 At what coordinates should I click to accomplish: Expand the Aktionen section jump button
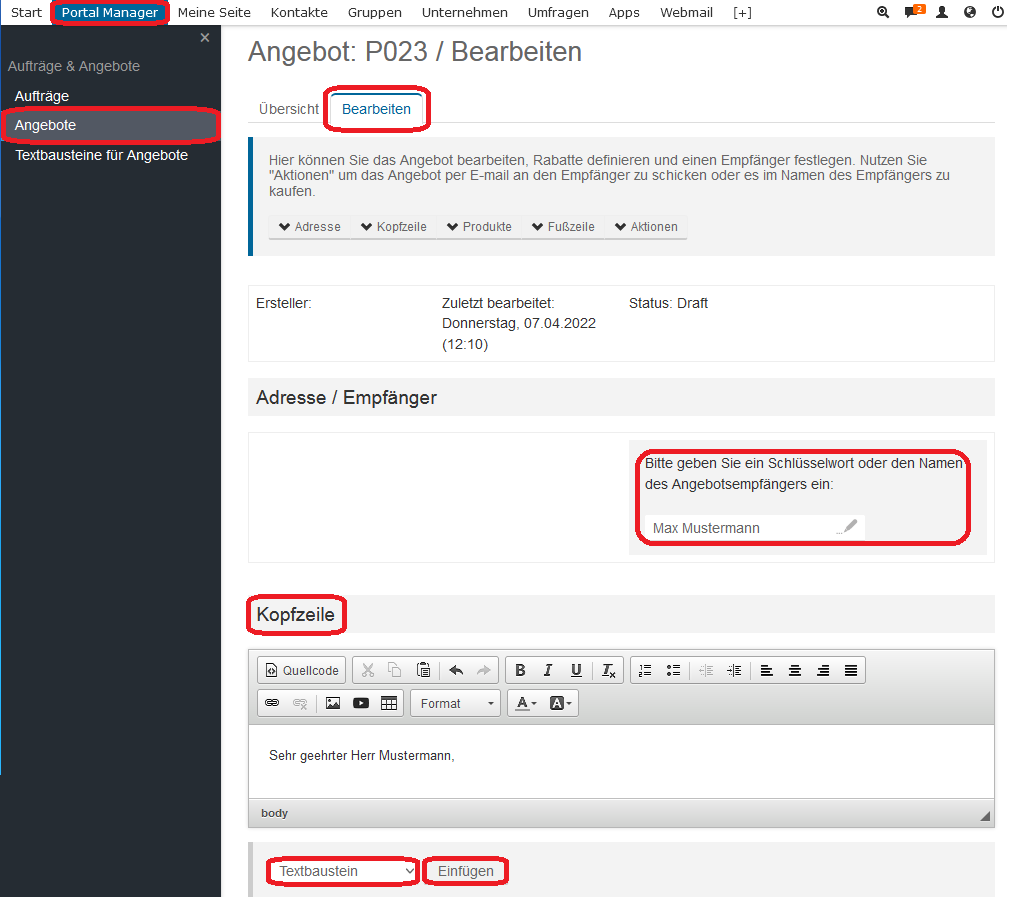click(x=646, y=227)
